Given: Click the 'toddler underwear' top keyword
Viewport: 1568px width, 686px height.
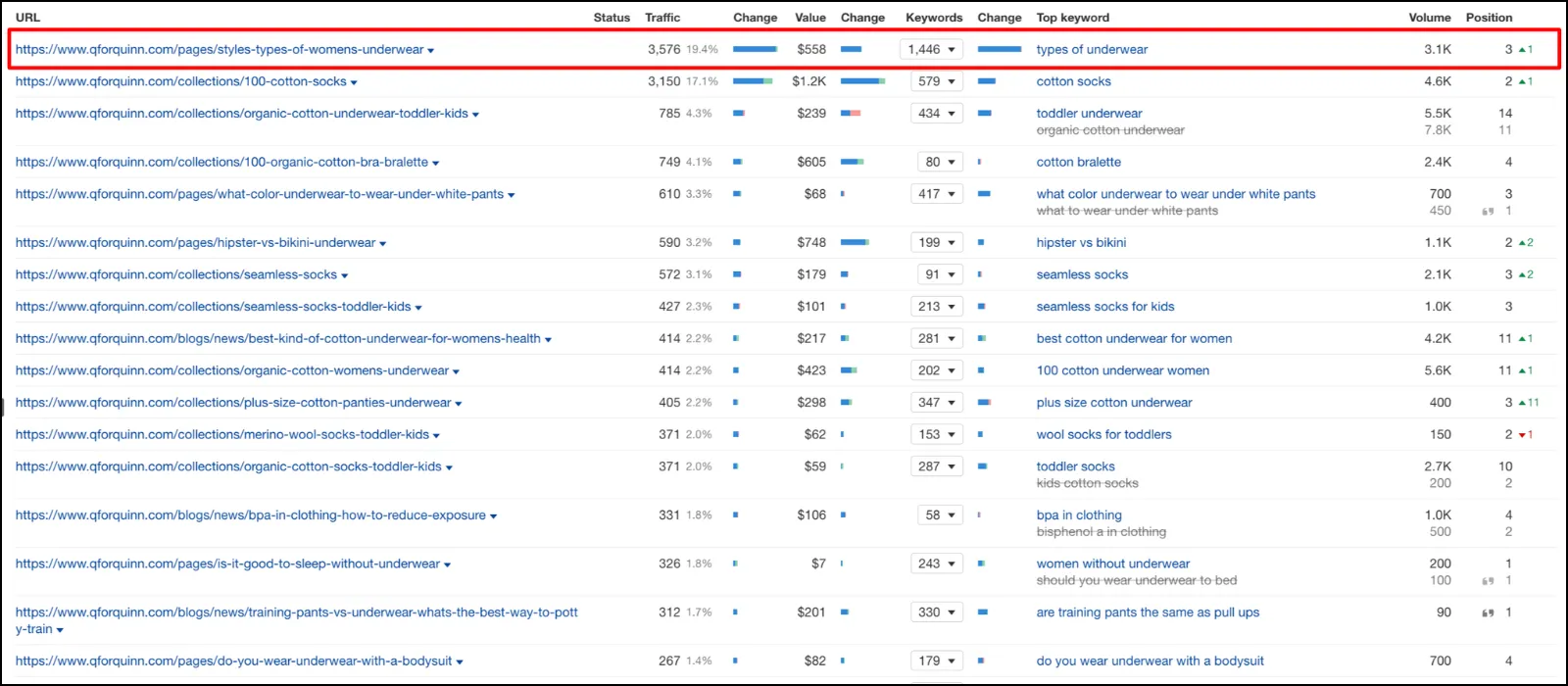Looking at the screenshot, I should (x=1089, y=114).
